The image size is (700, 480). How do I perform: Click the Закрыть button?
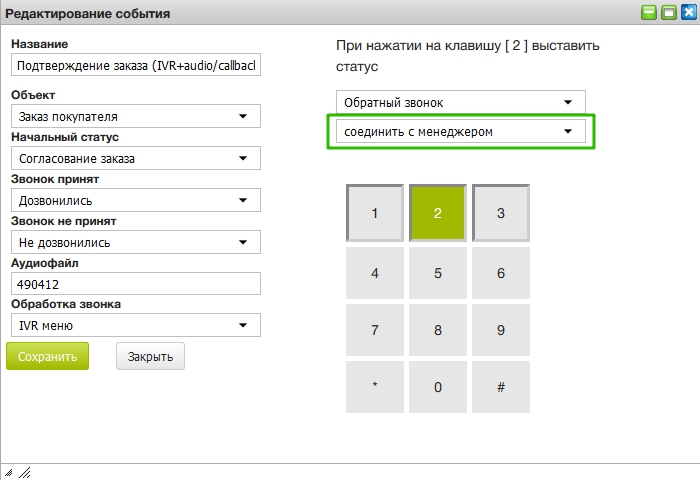(150, 356)
